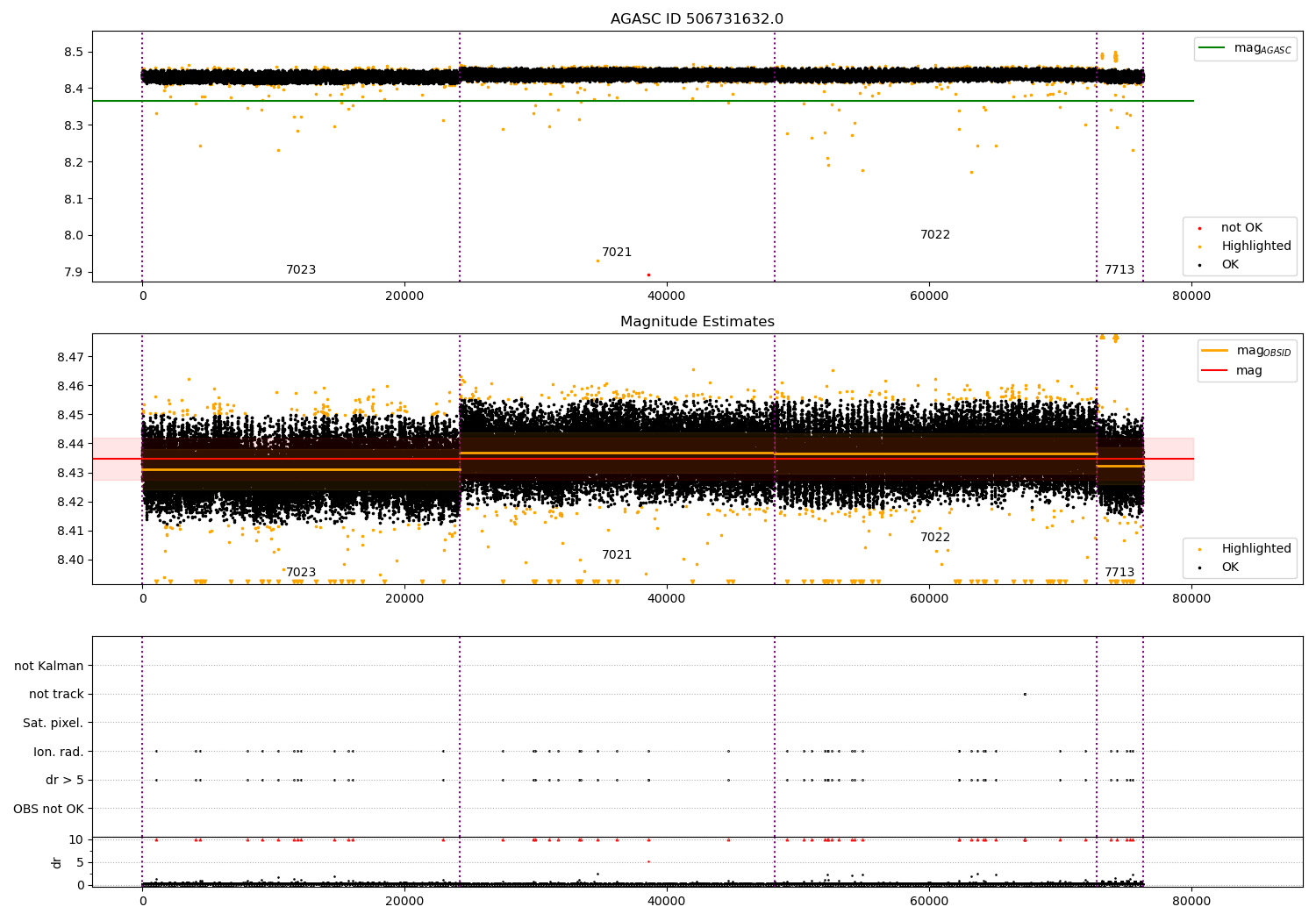Click the 'Ion. rad.' row label
Viewport: 1316px width, 921px height.
tap(59, 752)
